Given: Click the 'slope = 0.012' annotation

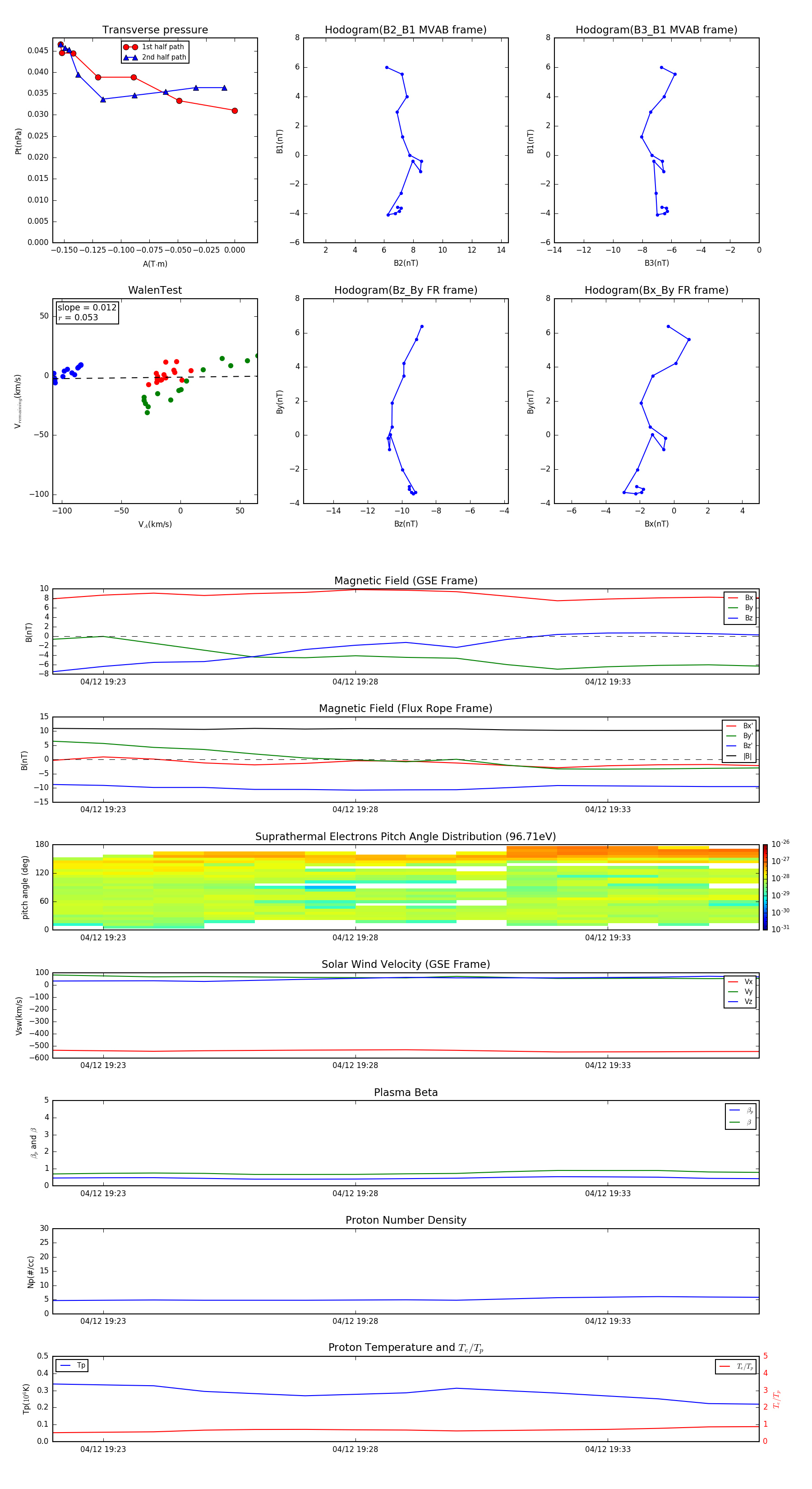Looking at the screenshot, I should 87,308.
